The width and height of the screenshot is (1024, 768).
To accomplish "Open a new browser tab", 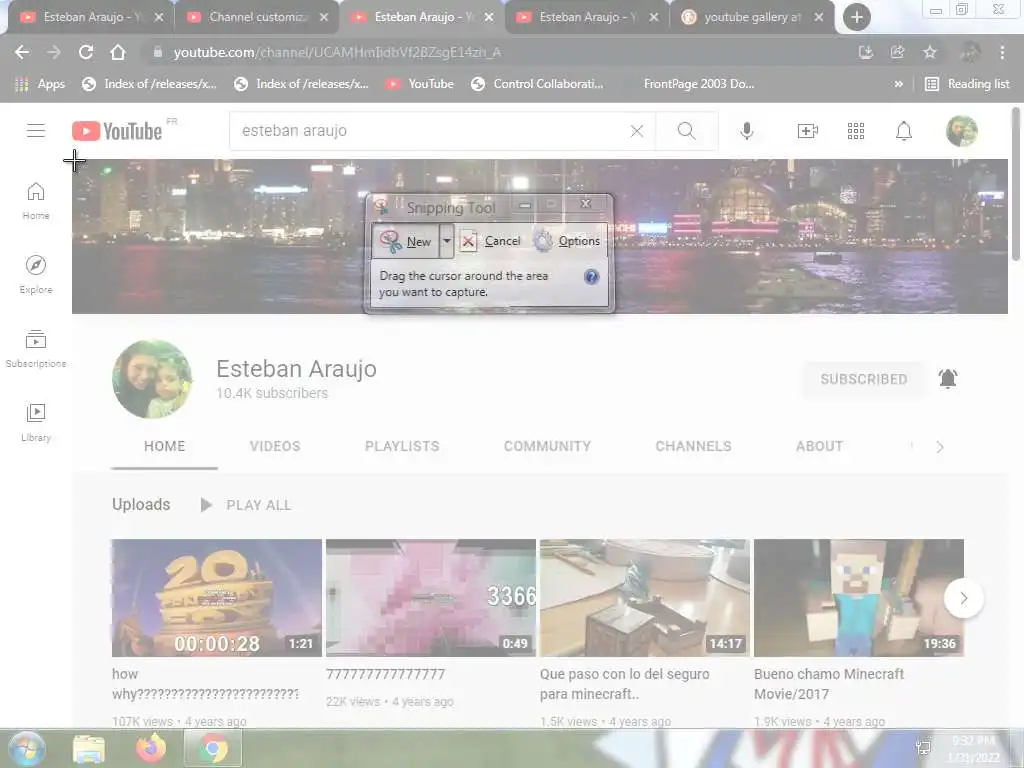I will (x=856, y=17).
